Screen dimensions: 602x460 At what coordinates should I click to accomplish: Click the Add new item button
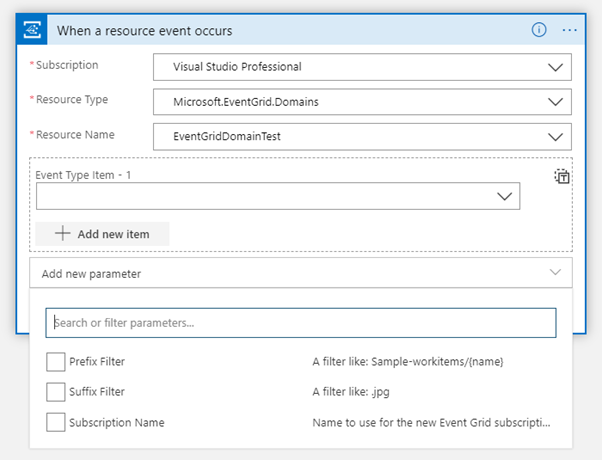103,234
